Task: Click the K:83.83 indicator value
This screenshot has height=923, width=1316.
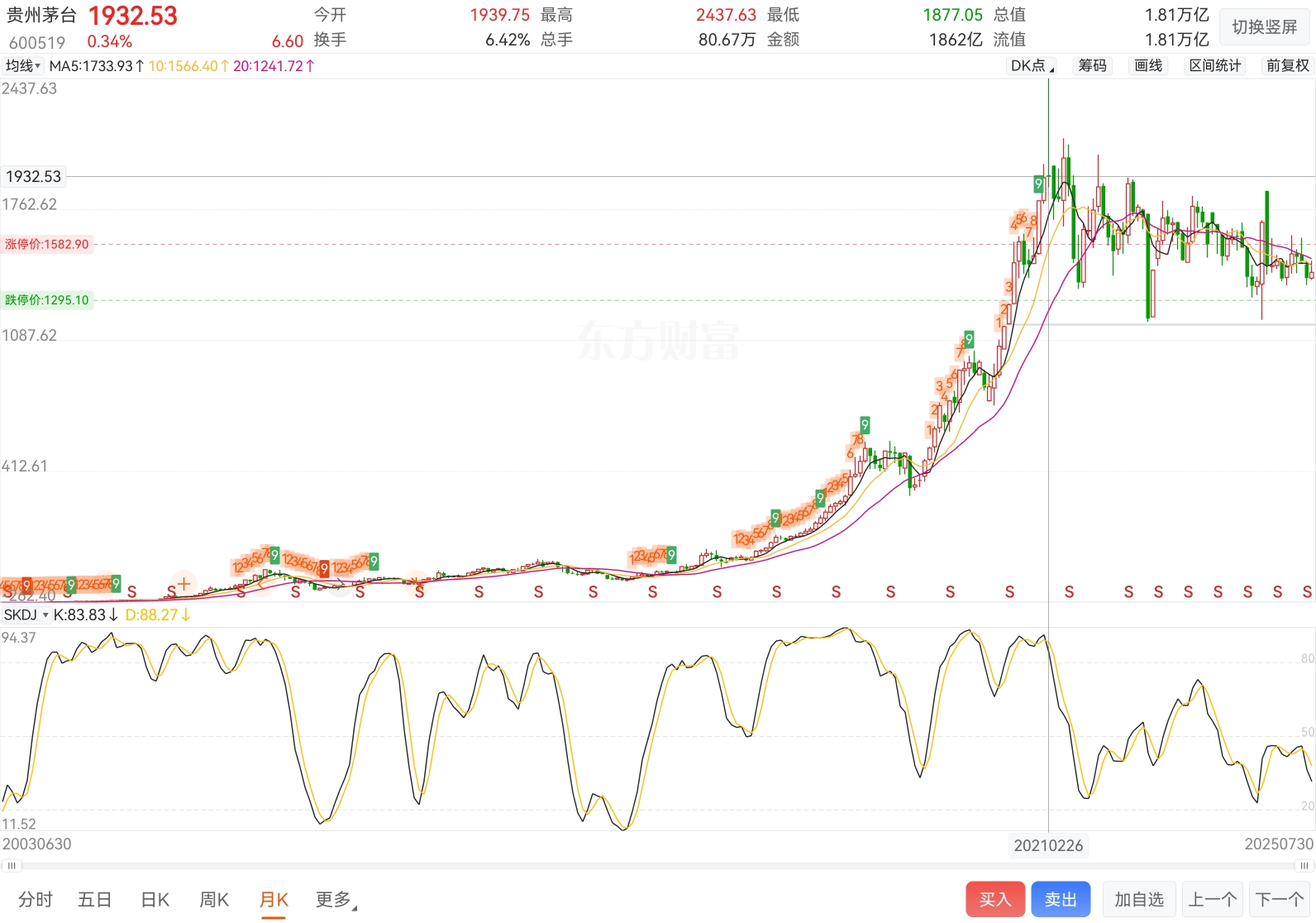Action: 86,615
